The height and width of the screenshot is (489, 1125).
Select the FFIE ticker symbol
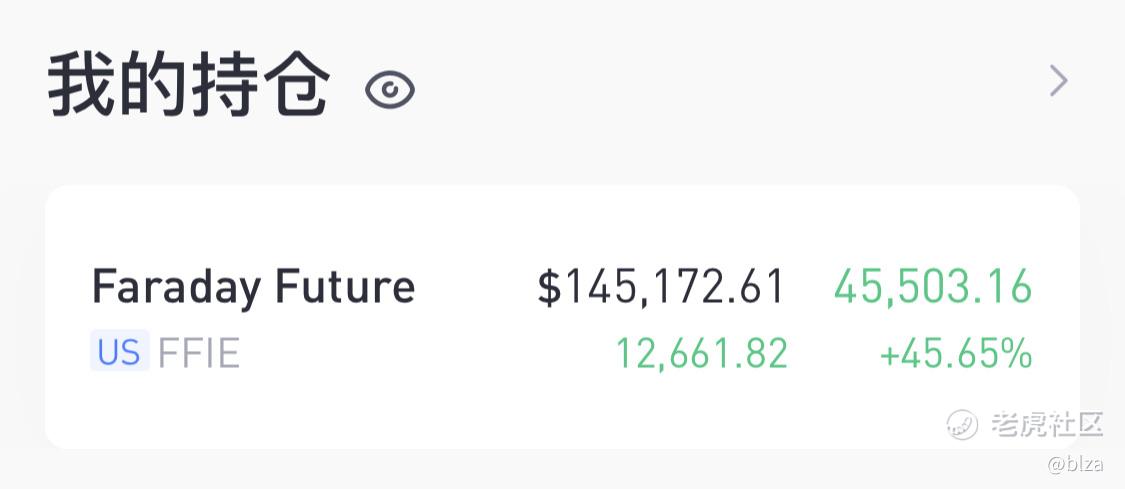click(199, 353)
